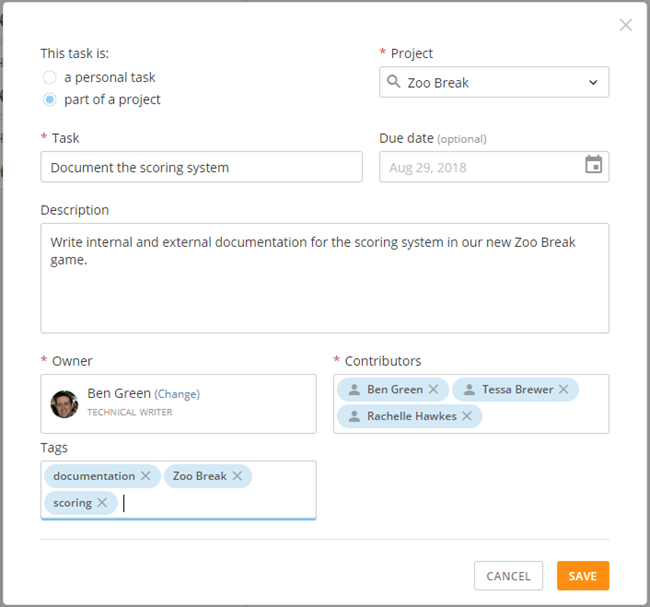
Task: Expand the Project dropdown
Action: click(x=593, y=83)
